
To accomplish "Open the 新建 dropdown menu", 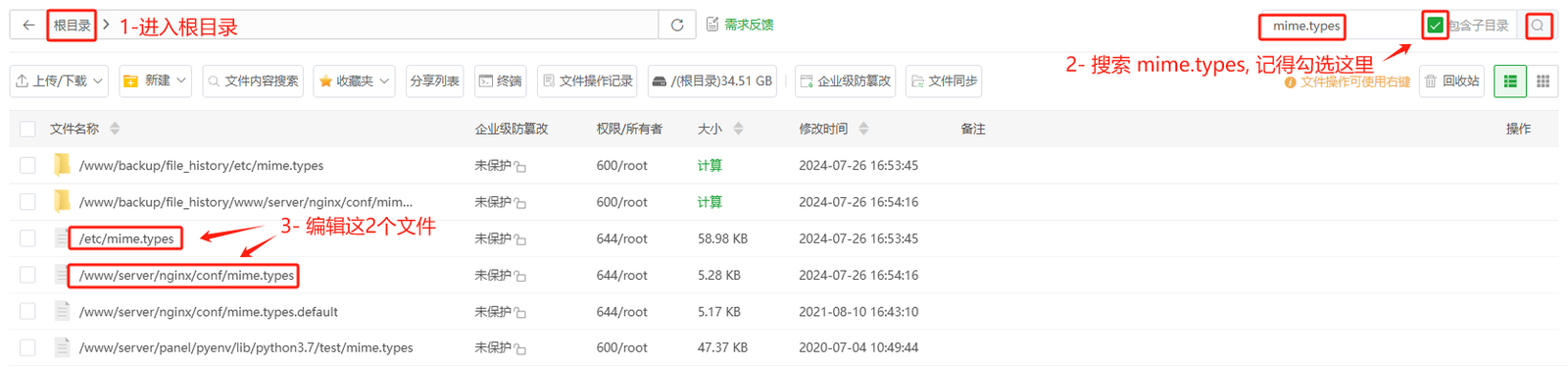I will (x=155, y=81).
